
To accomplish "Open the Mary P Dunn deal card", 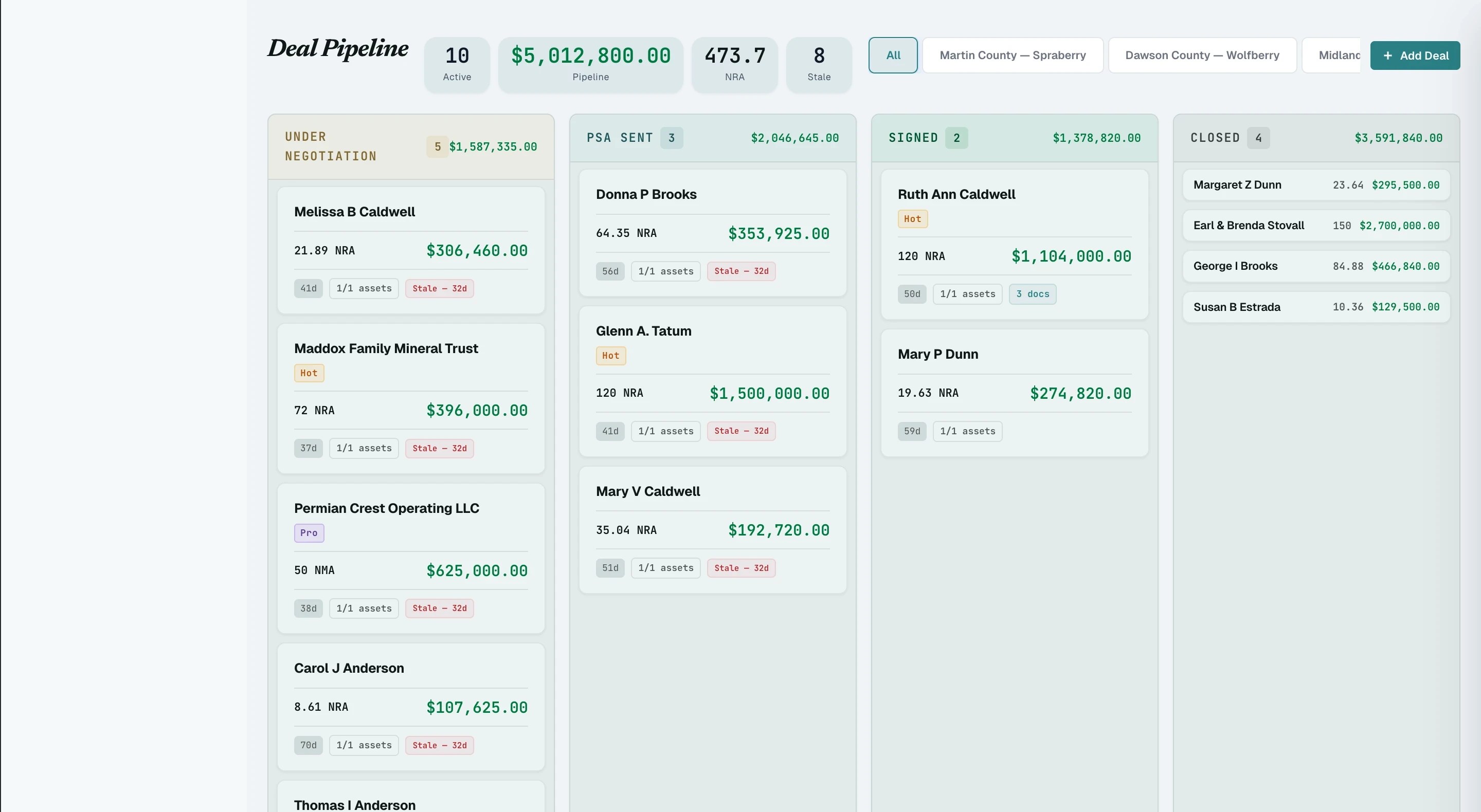I will [x=1014, y=393].
